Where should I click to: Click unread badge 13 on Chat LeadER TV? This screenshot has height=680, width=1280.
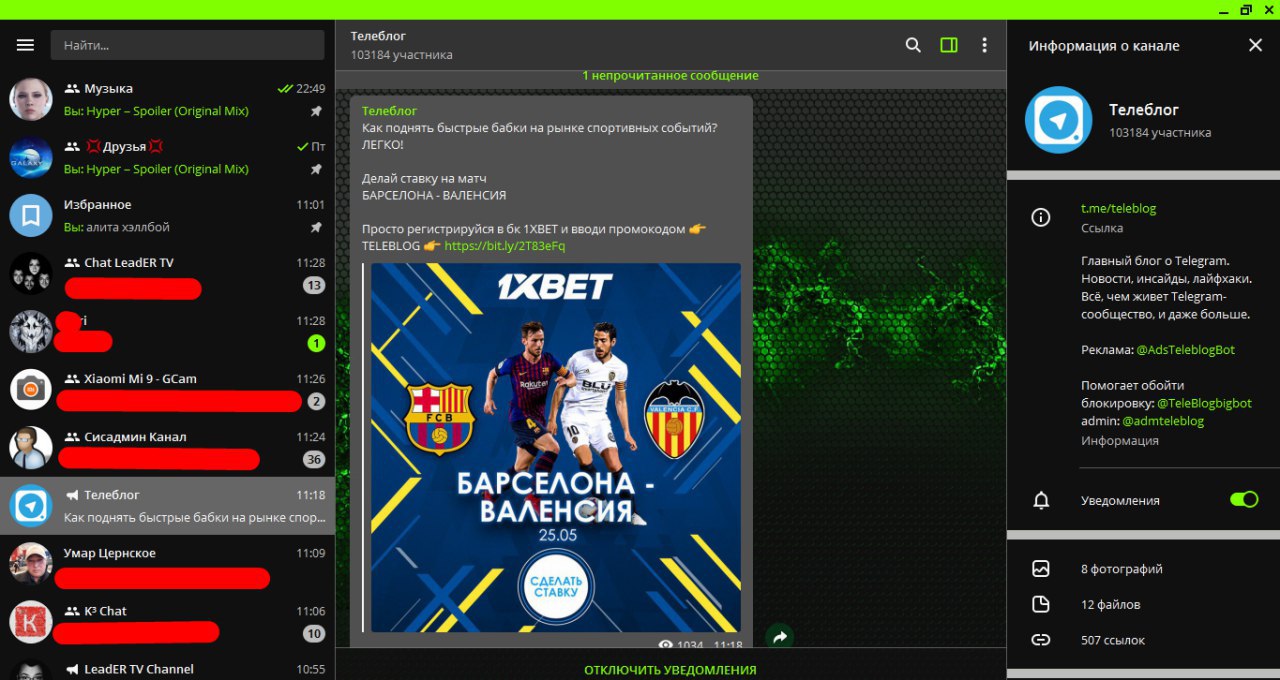coord(314,286)
